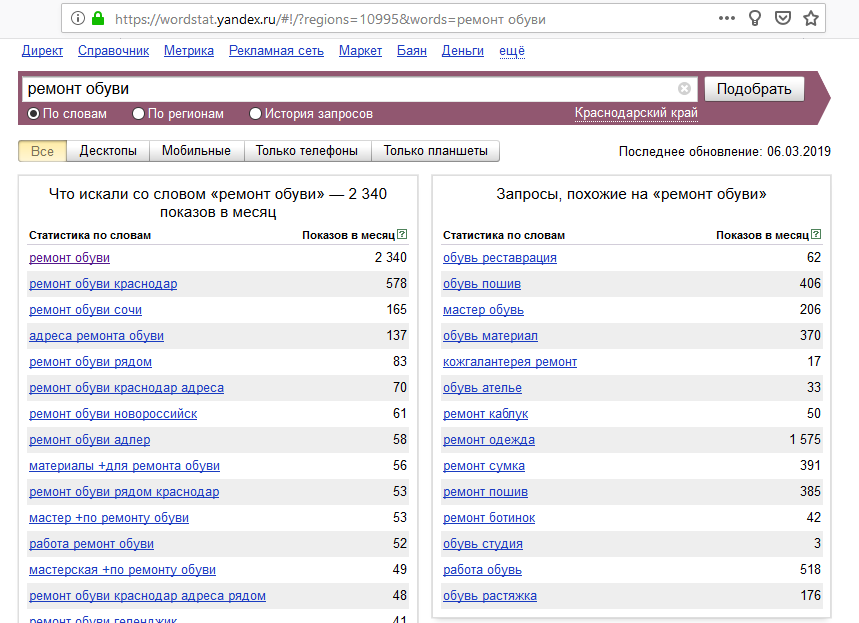The width and height of the screenshot is (859, 623).
Task: Open similar query 'обувь ателье'
Action: (482, 388)
